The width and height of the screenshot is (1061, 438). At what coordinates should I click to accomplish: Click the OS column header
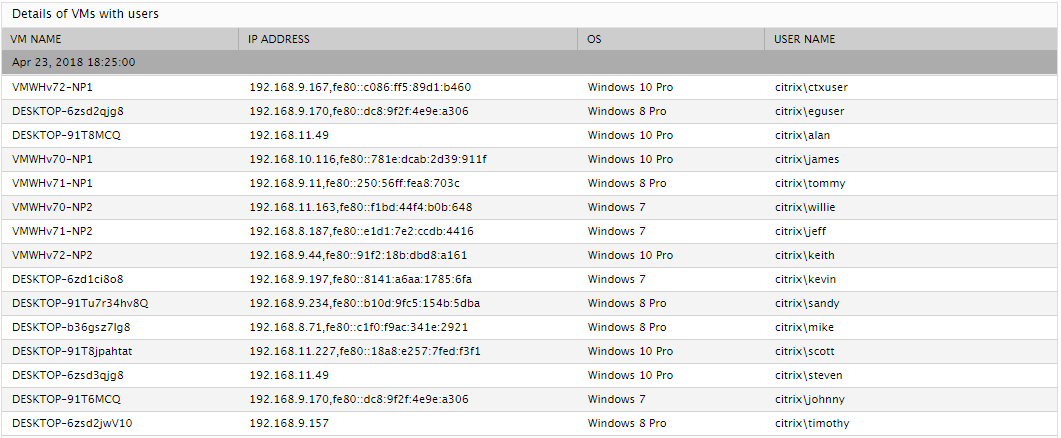[594, 39]
